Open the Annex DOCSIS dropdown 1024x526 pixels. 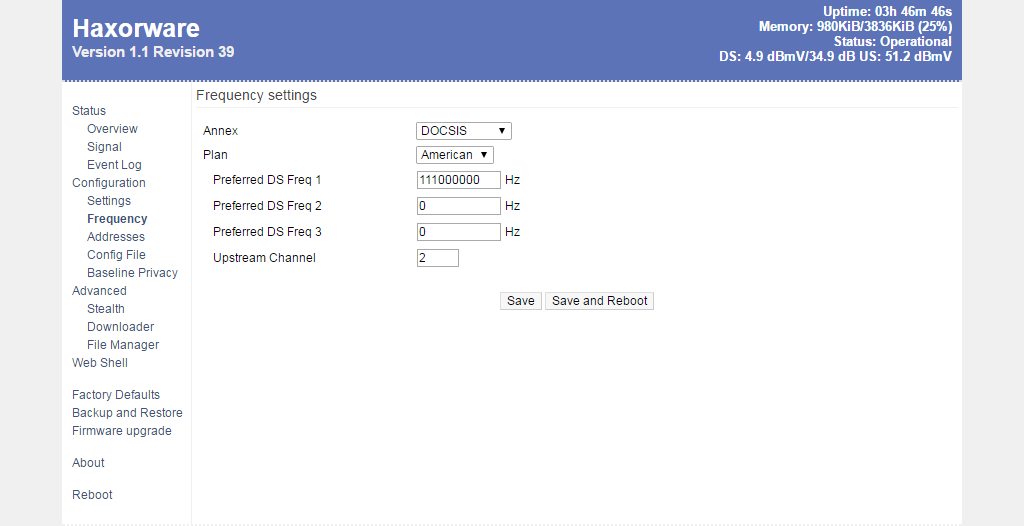pos(464,131)
